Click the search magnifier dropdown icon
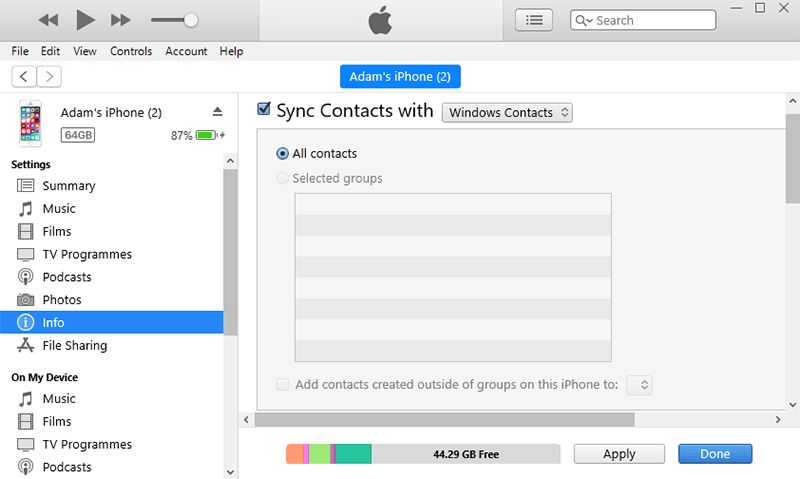 pyautogui.click(x=584, y=20)
